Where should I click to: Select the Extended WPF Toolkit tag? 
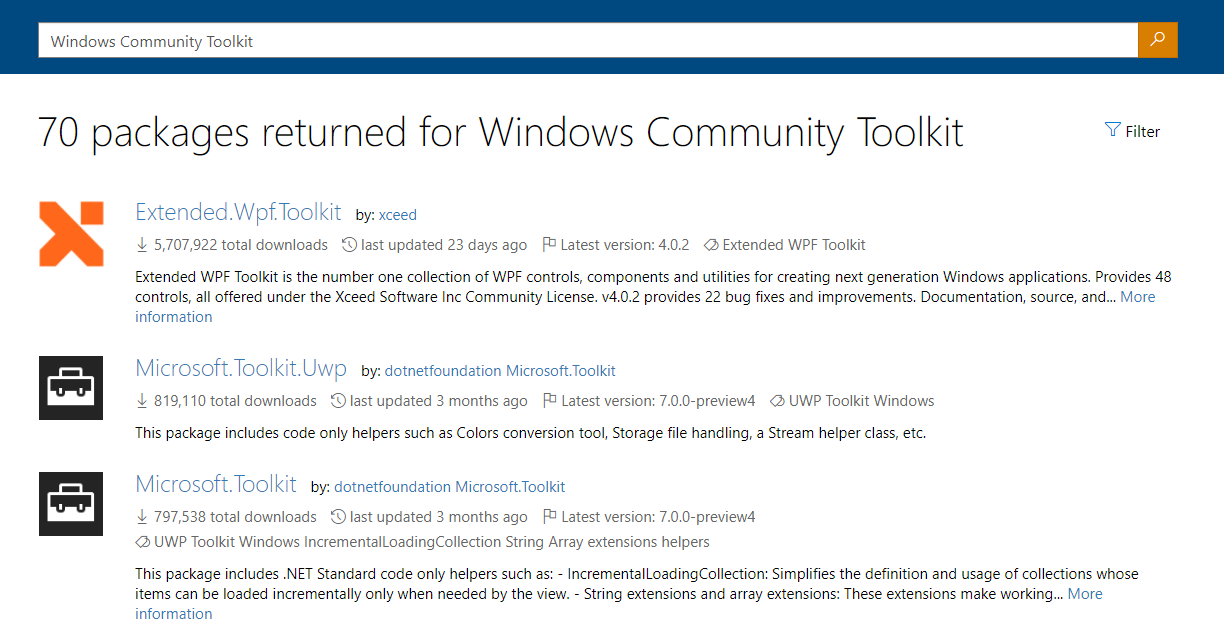(794, 245)
